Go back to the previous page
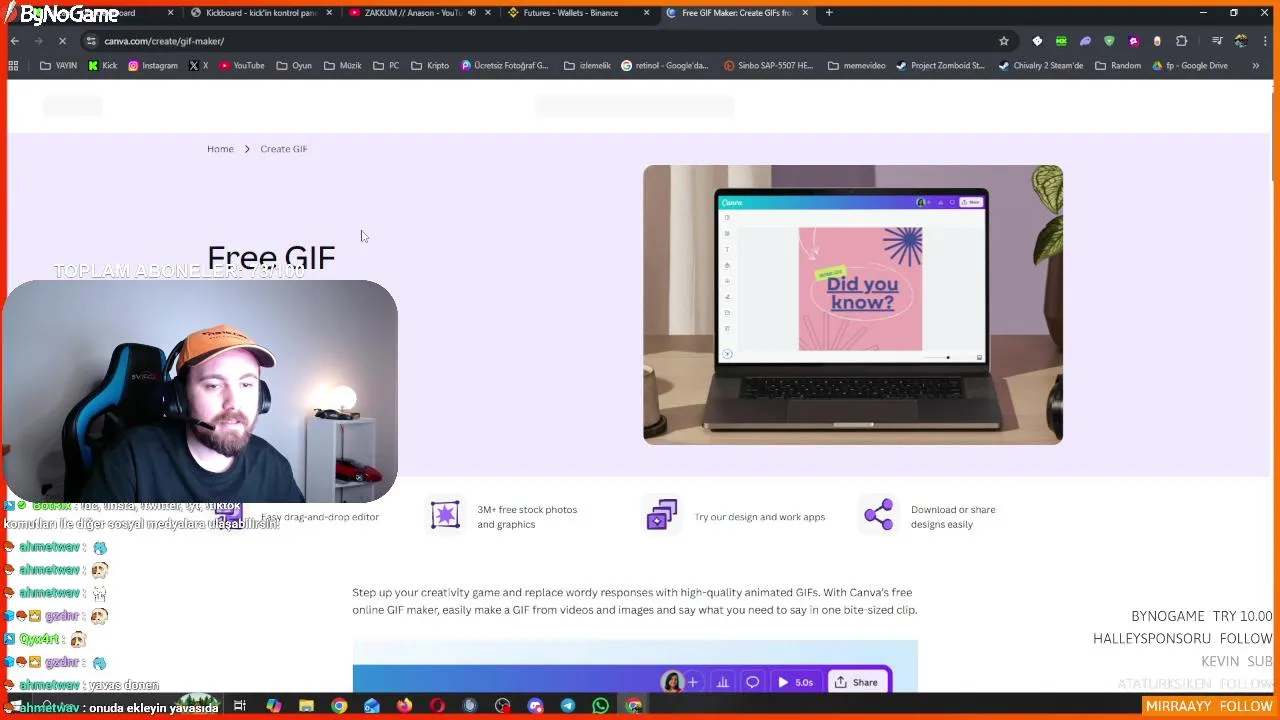Screen dimensions: 1280x720 coord(15,41)
